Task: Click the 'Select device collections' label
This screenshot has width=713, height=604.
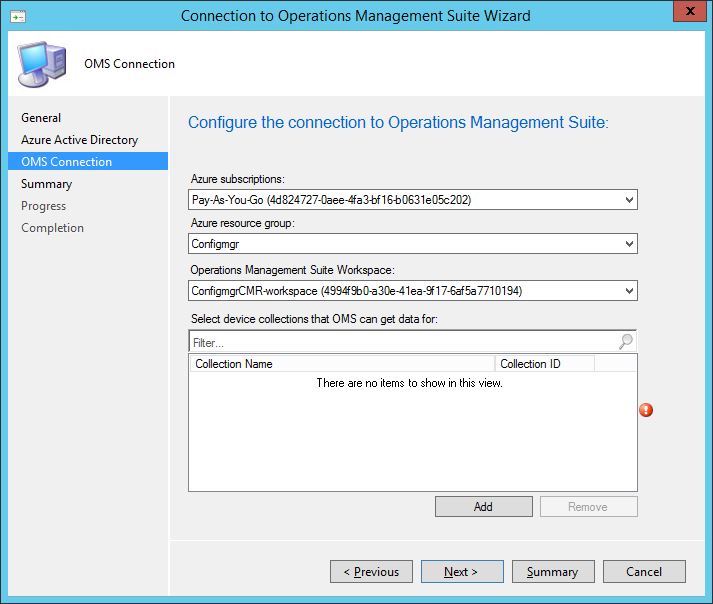Action: [314, 319]
